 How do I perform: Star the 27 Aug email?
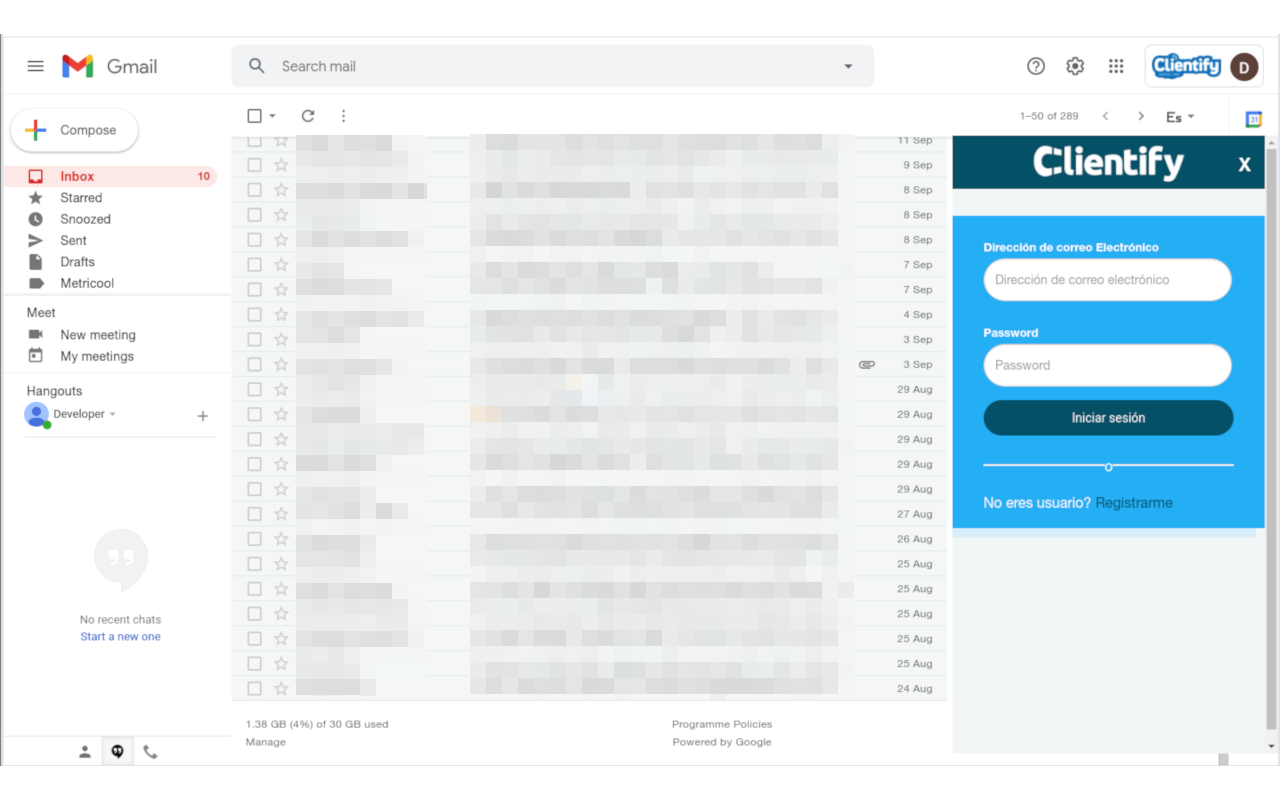coord(281,514)
